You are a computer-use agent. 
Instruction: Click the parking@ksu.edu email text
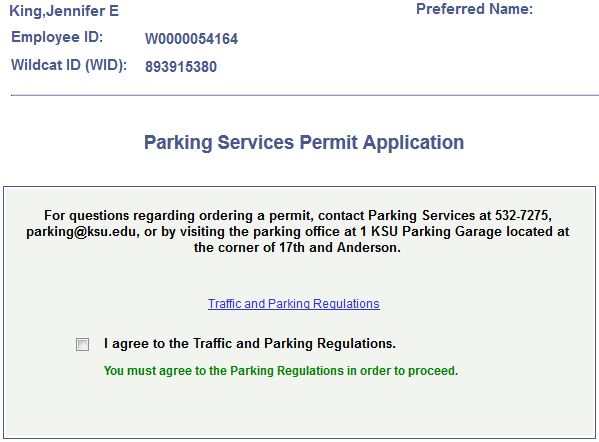click(81, 232)
